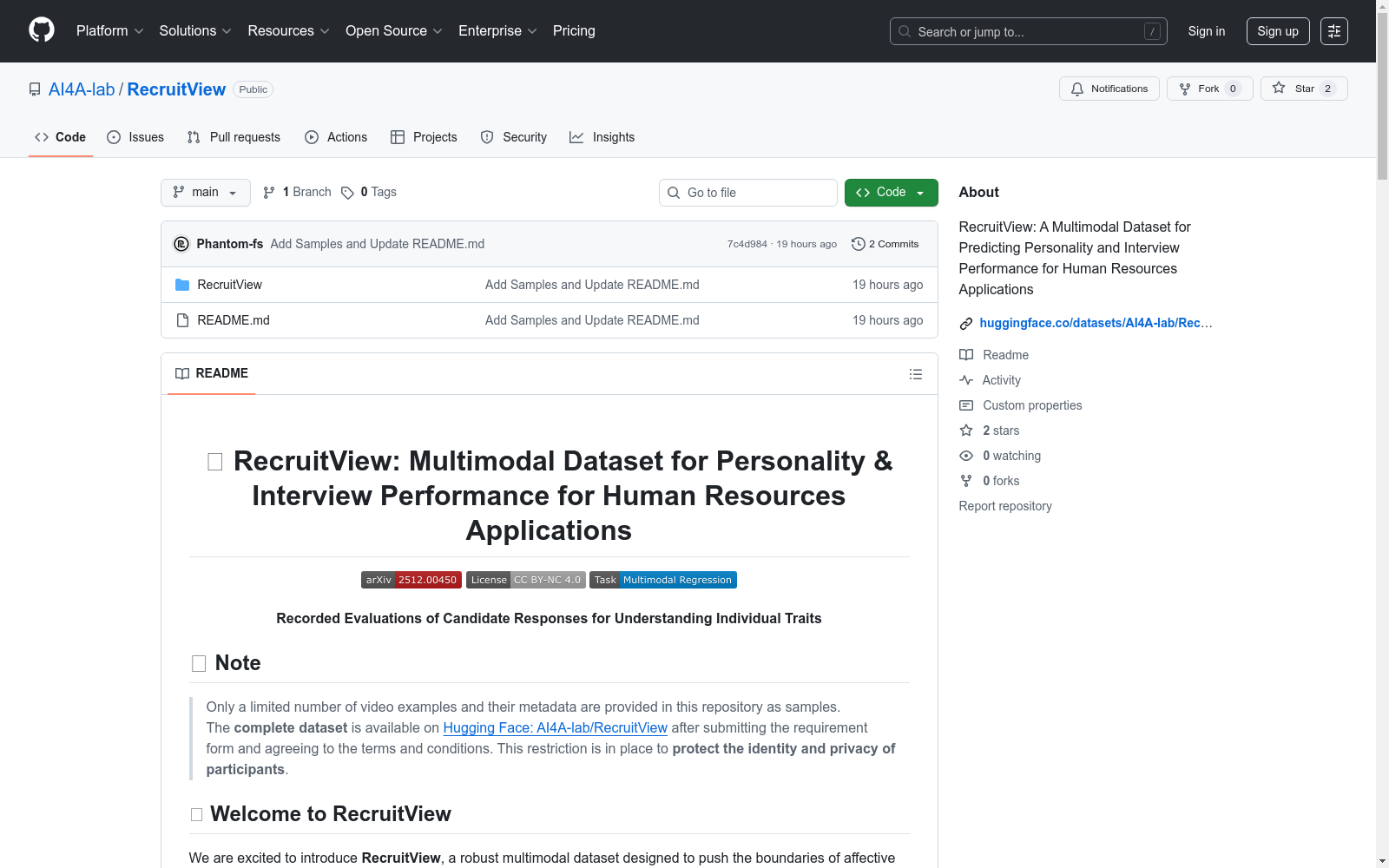This screenshot has height=868, width=1389.
Task: Open the main branch selector dropdown
Action: [206, 193]
